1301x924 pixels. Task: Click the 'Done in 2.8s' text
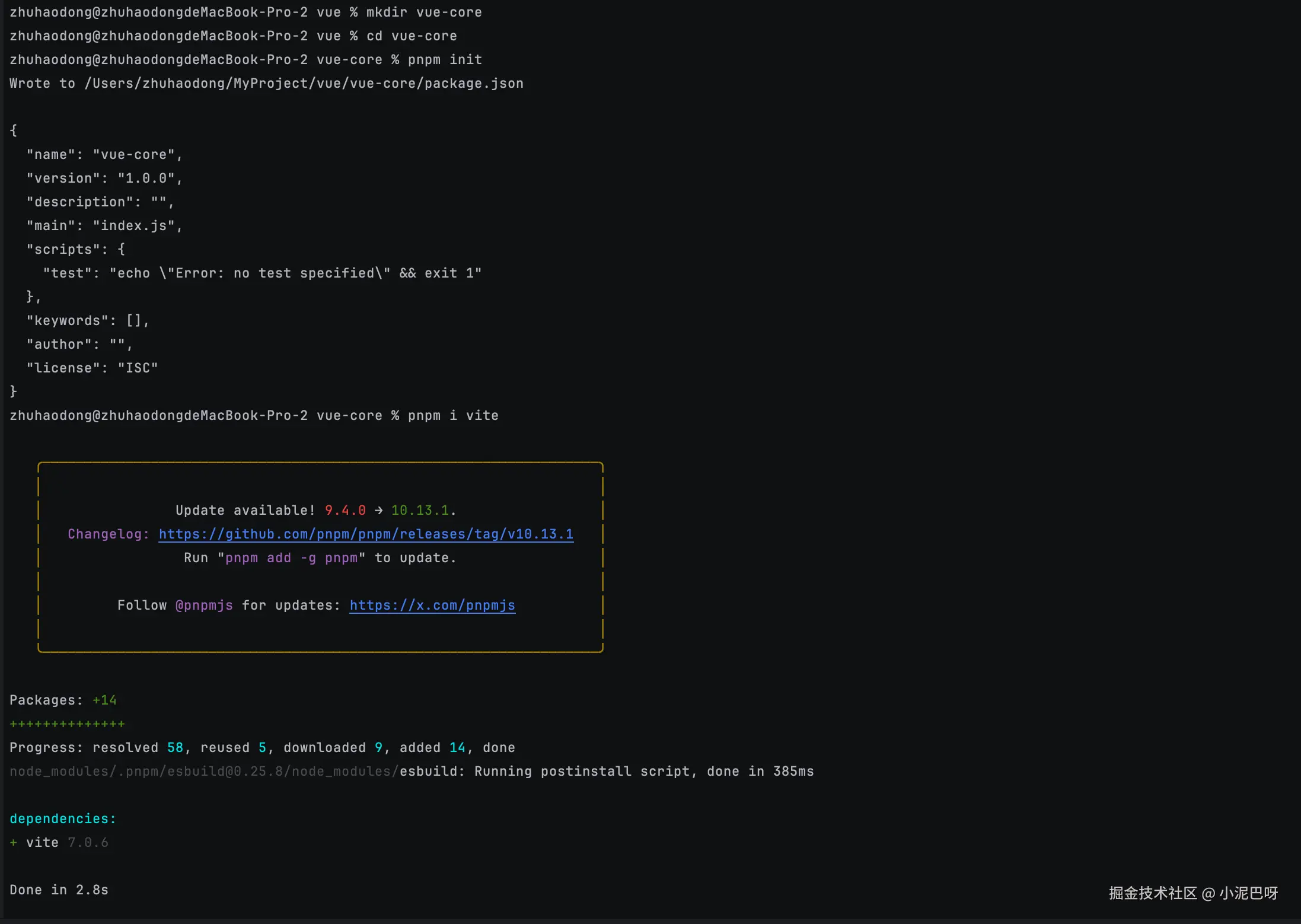click(59, 890)
